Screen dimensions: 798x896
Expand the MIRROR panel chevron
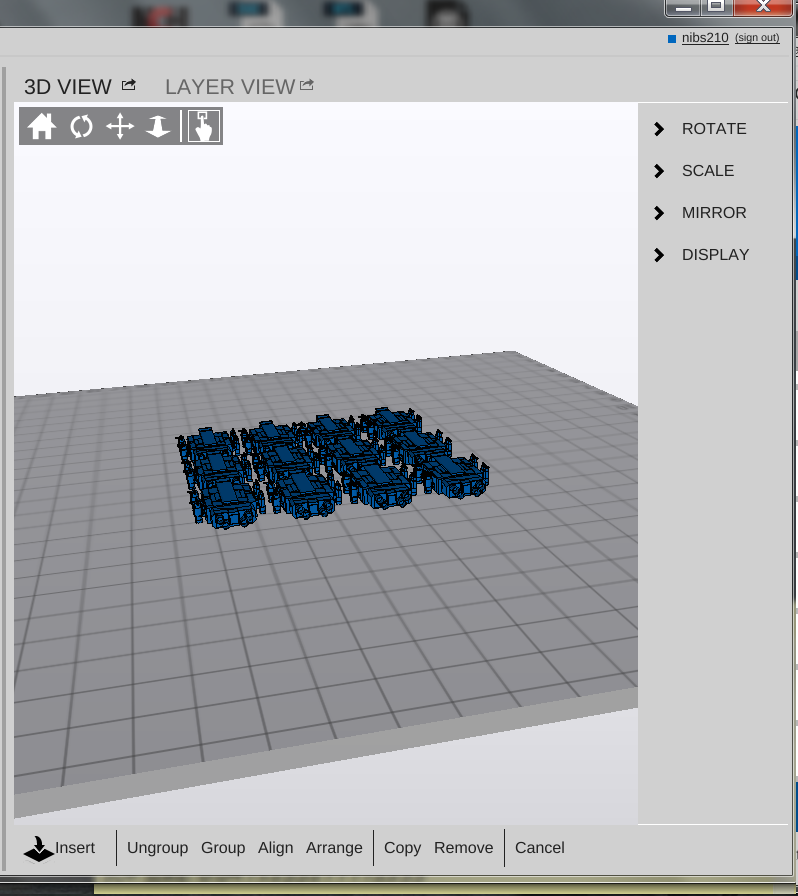[659, 213]
